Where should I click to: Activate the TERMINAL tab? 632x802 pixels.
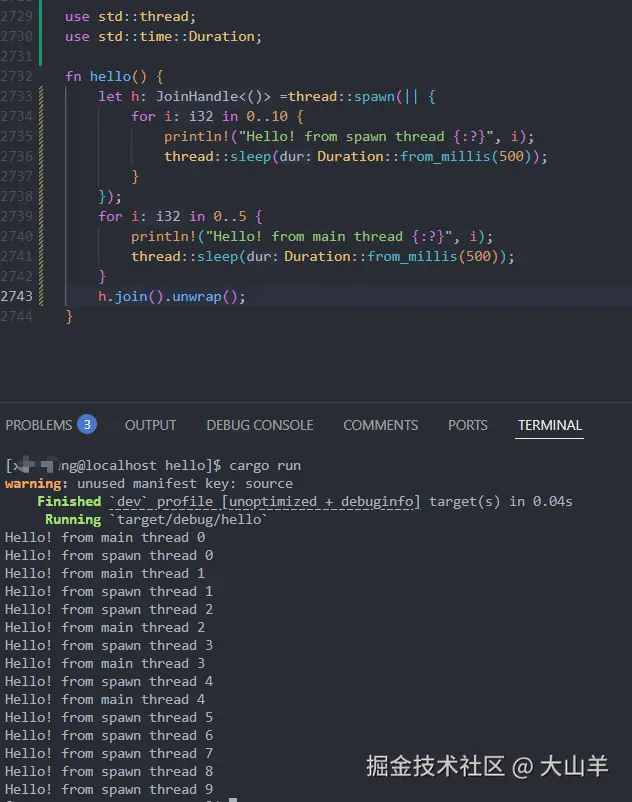[x=549, y=425]
